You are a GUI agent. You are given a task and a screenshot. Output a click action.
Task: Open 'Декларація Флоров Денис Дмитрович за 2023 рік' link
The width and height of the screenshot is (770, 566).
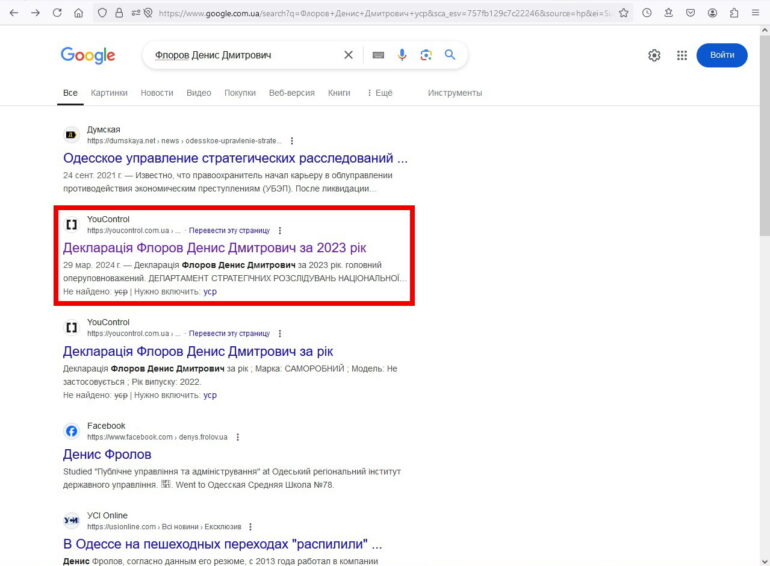pos(212,247)
